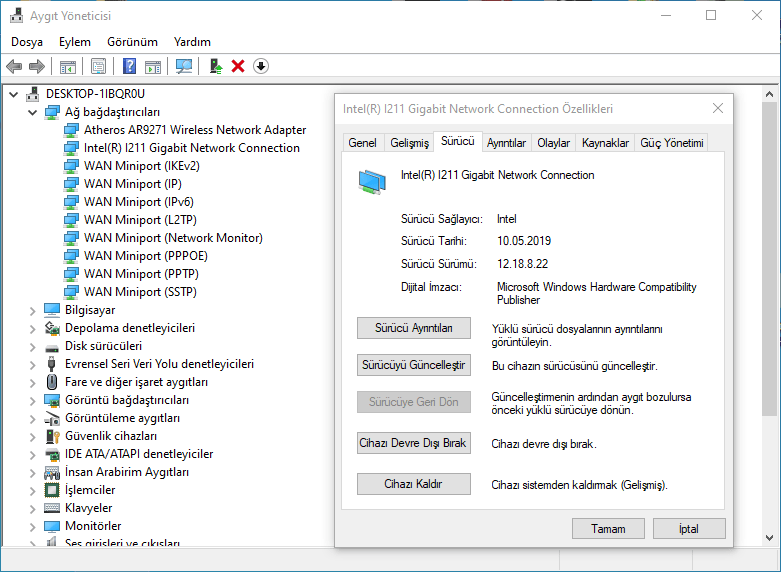The width and height of the screenshot is (781, 572).
Task: Open Properties toolbar icon
Action: pos(98,66)
